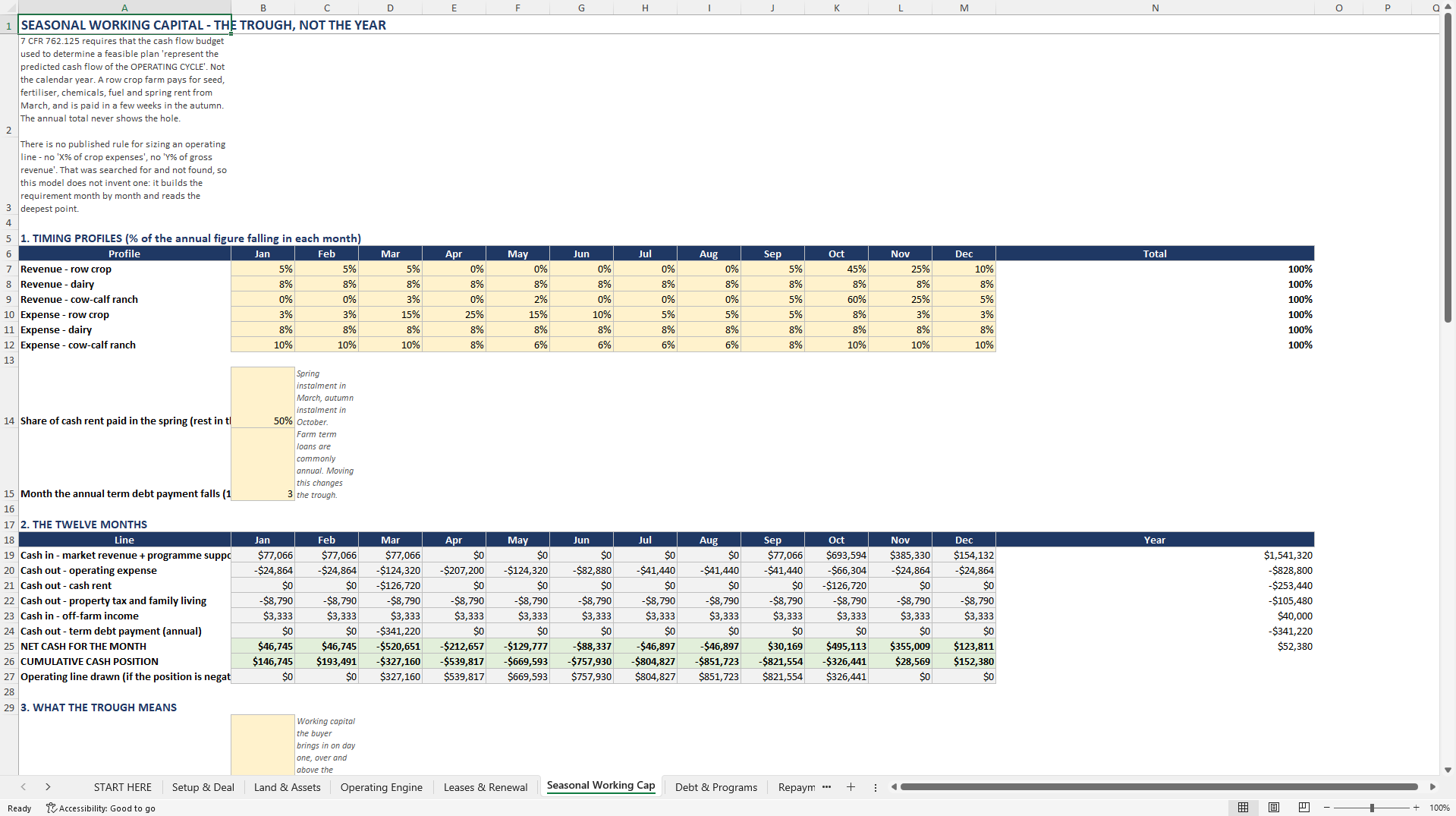This screenshot has height=816, width=1456.
Task: Click the 100% zoom level indicator
Action: tap(1439, 808)
